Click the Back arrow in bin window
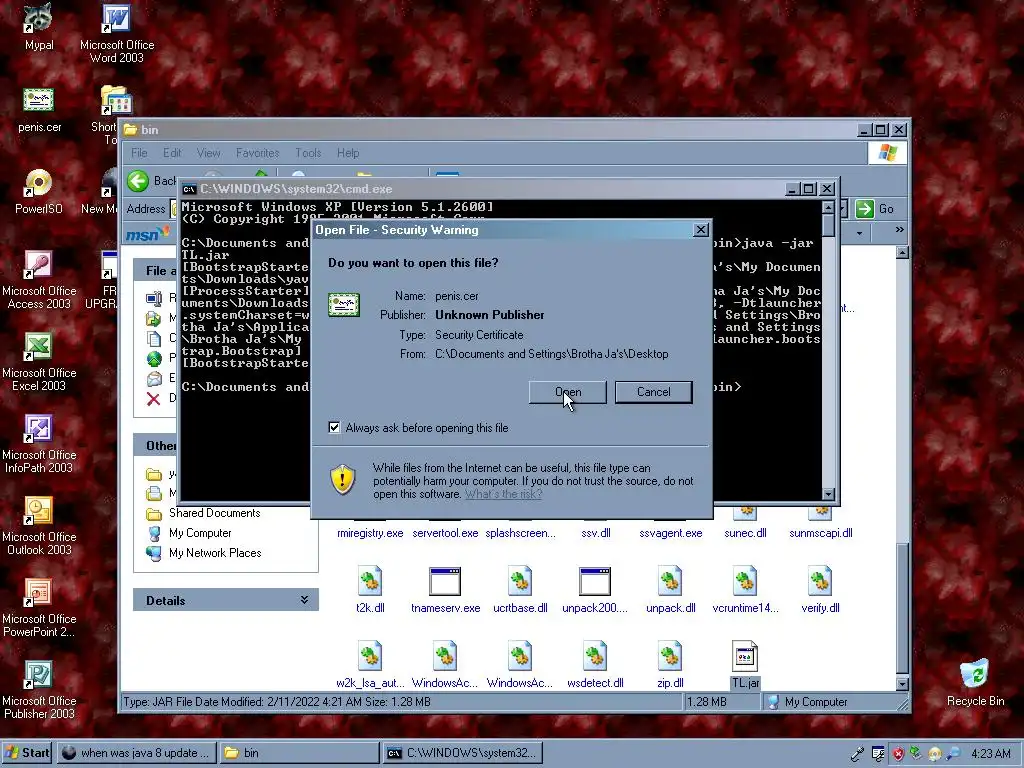The height and width of the screenshot is (768, 1024). [138, 181]
